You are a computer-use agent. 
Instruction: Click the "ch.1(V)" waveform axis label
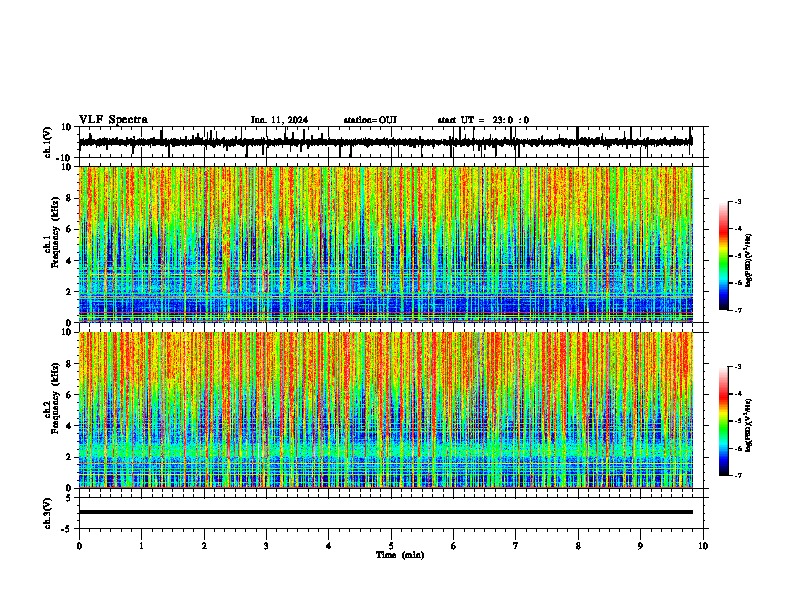(x=48, y=142)
